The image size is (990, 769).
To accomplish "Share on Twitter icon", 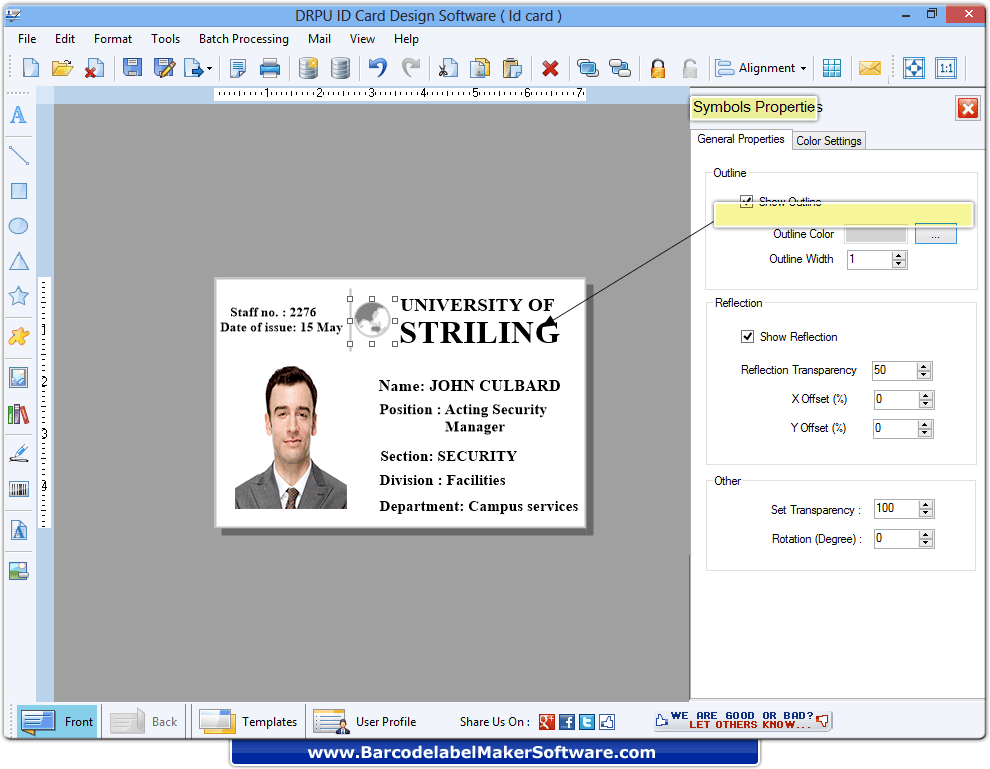I will (587, 722).
